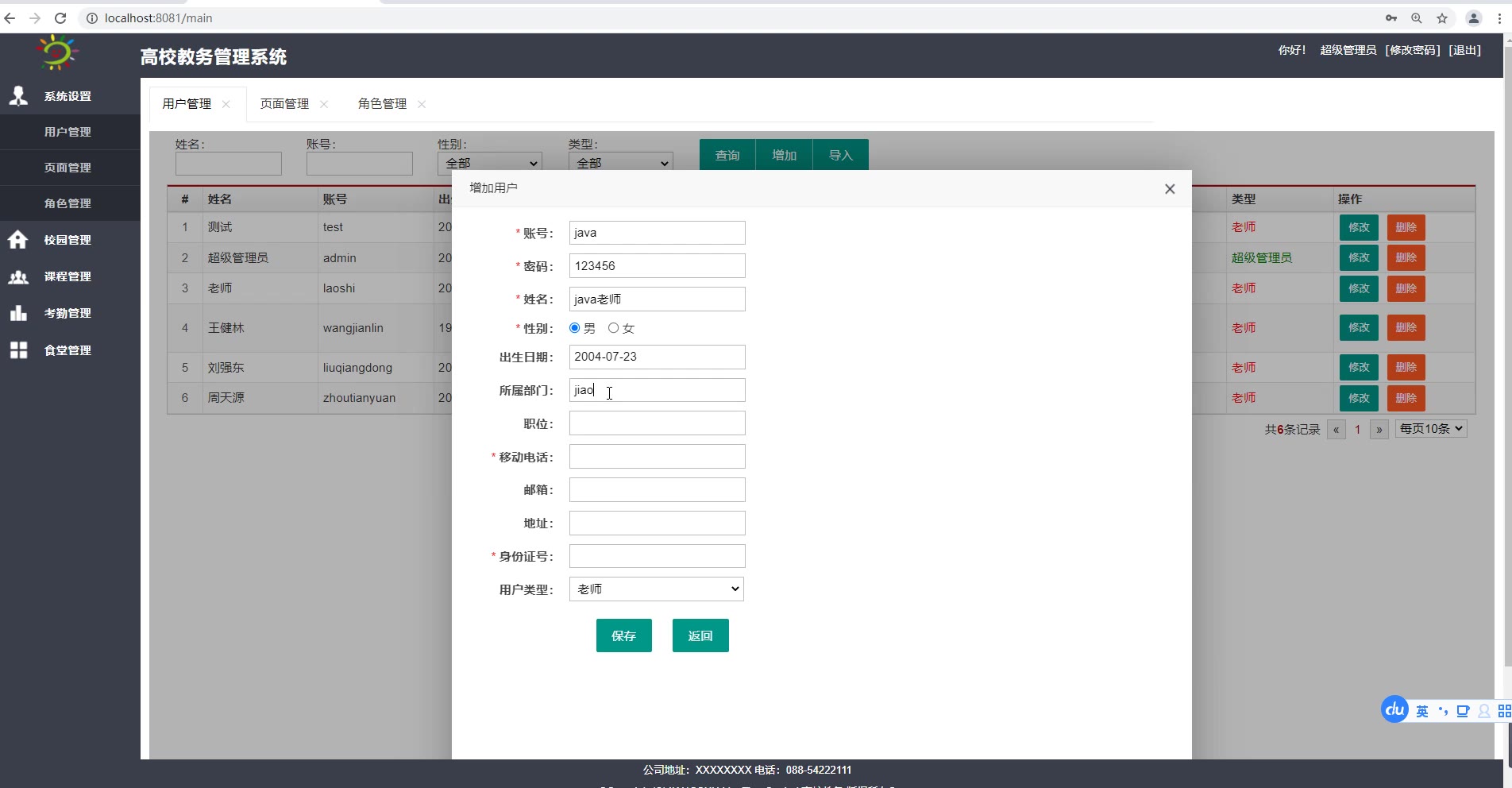Viewport: 1512px width, 788px height.
Task: Close the 增加用户 dialog with X
Action: point(1169,189)
